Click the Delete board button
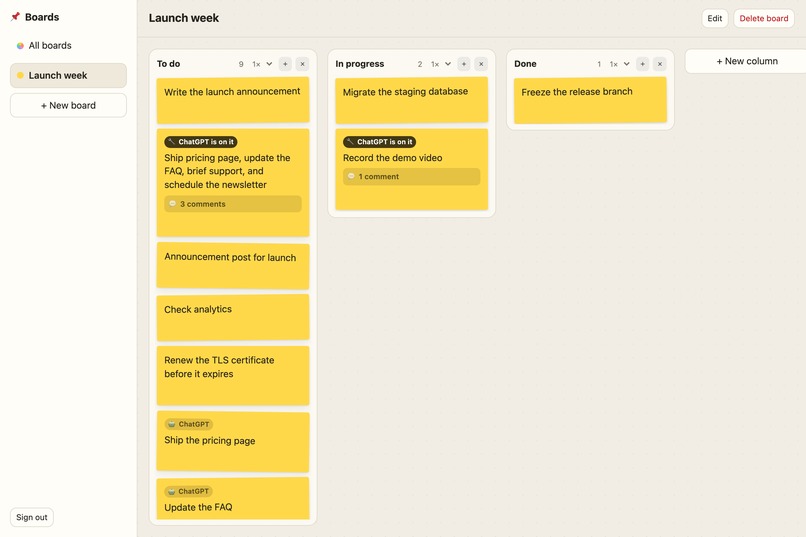 pyautogui.click(x=764, y=18)
